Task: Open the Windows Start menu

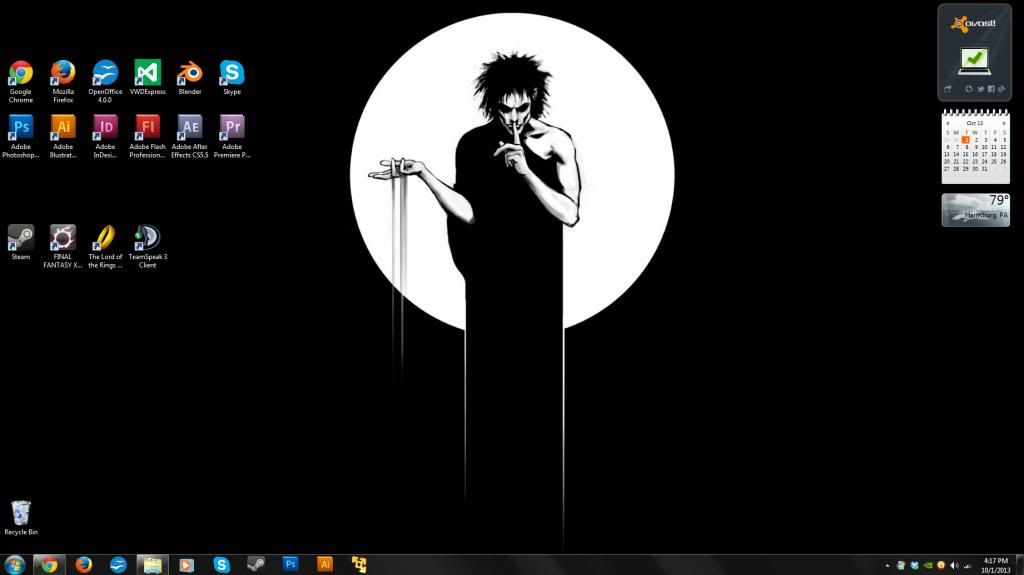Action: pyautogui.click(x=14, y=565)
